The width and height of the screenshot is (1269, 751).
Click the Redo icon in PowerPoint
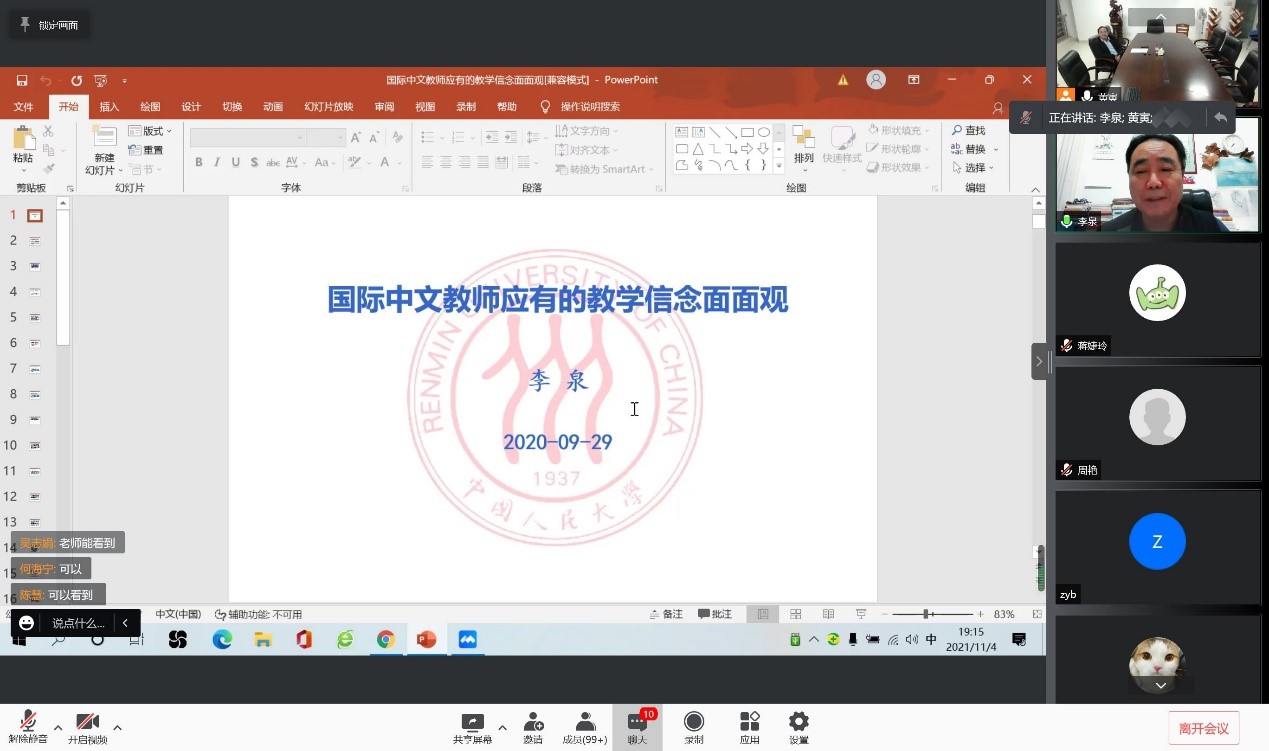[76, 80]
